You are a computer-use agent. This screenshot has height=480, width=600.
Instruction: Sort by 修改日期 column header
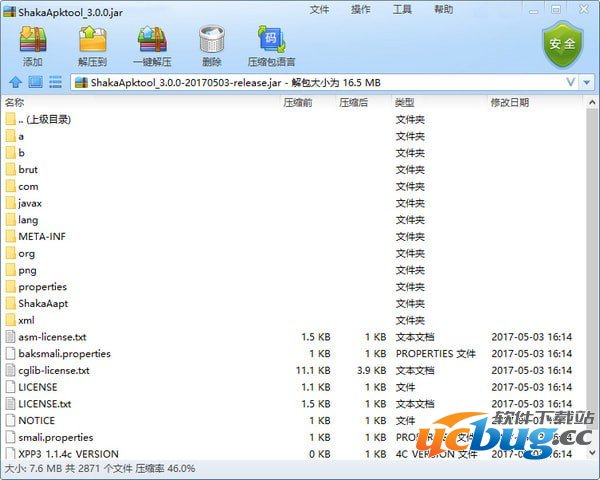(x=510, y=103)
